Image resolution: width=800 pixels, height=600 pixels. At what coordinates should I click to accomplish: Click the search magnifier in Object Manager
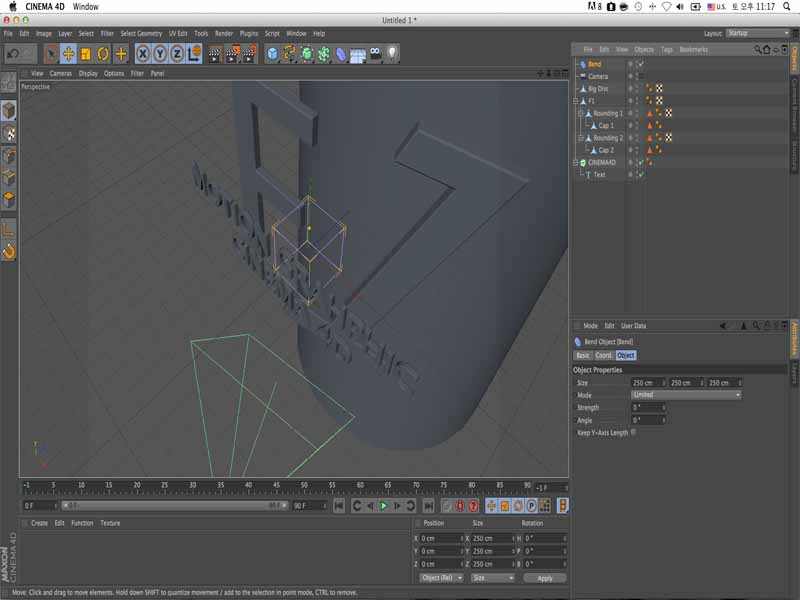[758, 49]
